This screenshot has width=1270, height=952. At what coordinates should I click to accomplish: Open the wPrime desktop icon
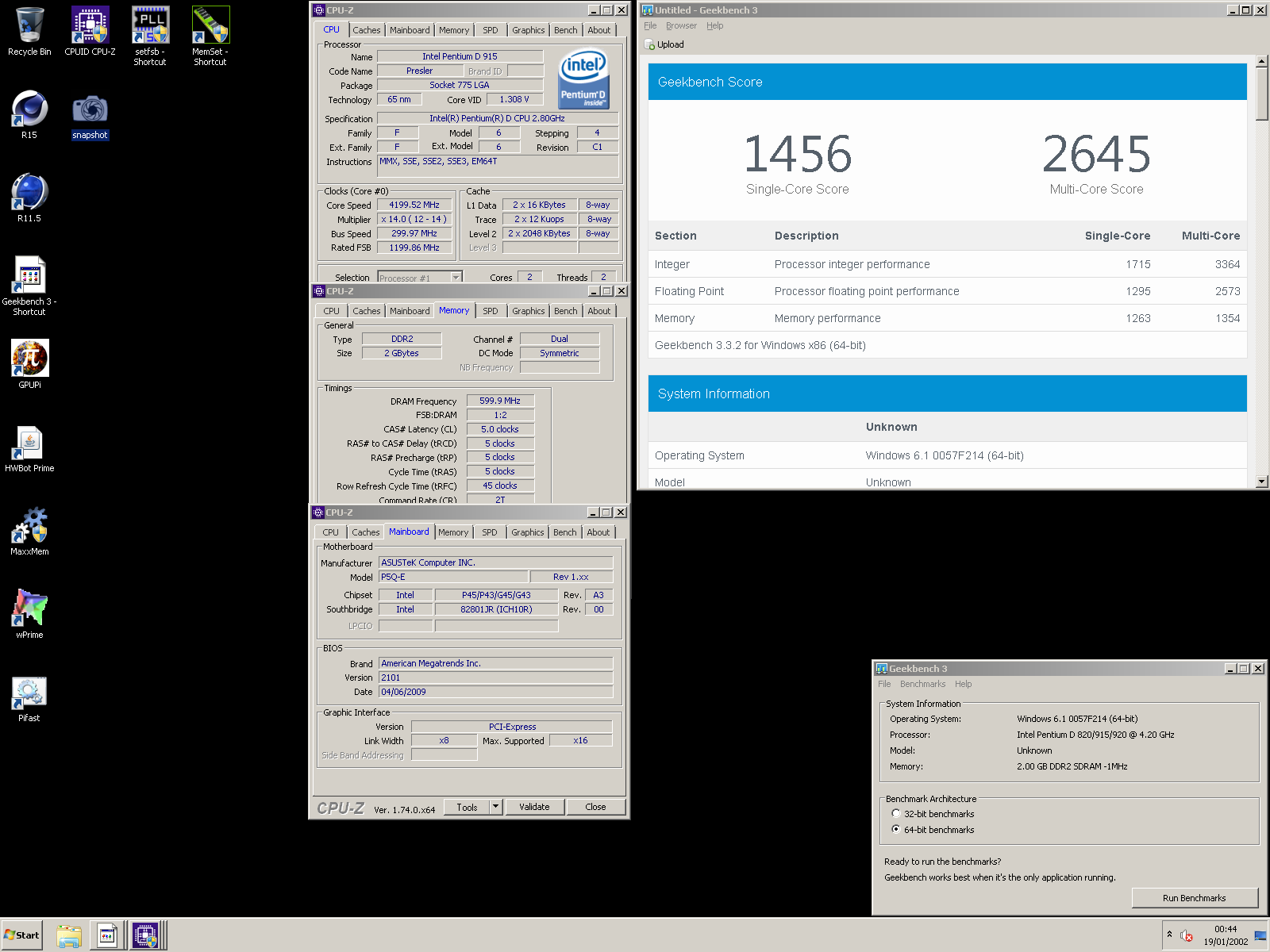point(29,615)
